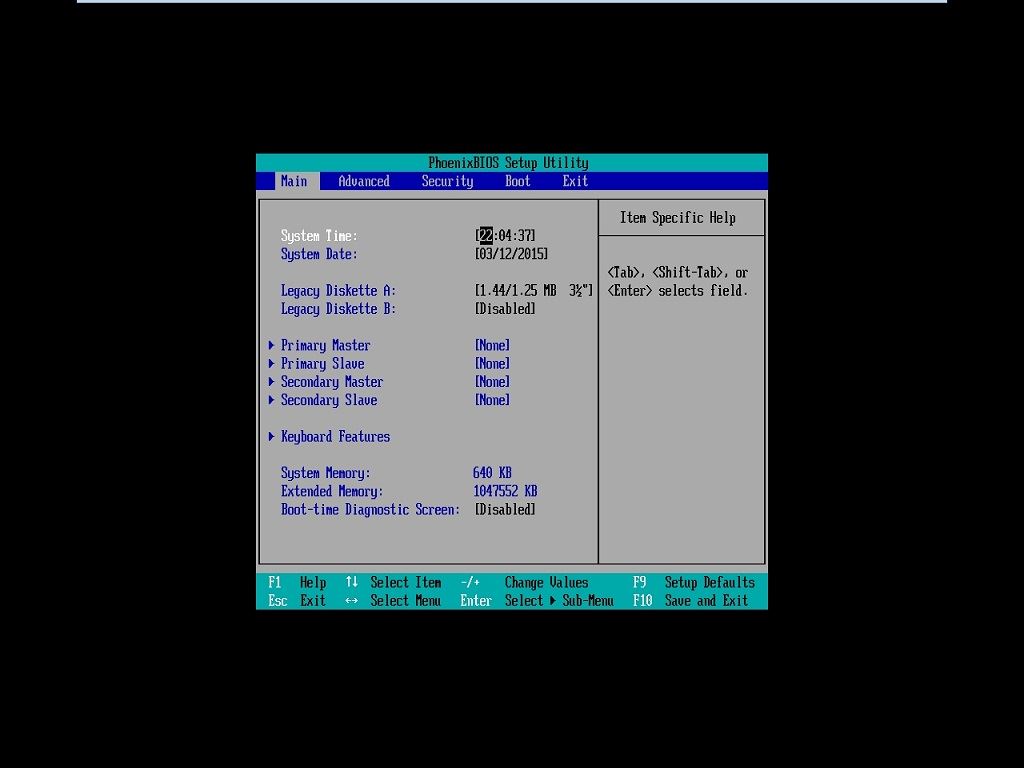Open the Primary Master entry

point(325,345)
